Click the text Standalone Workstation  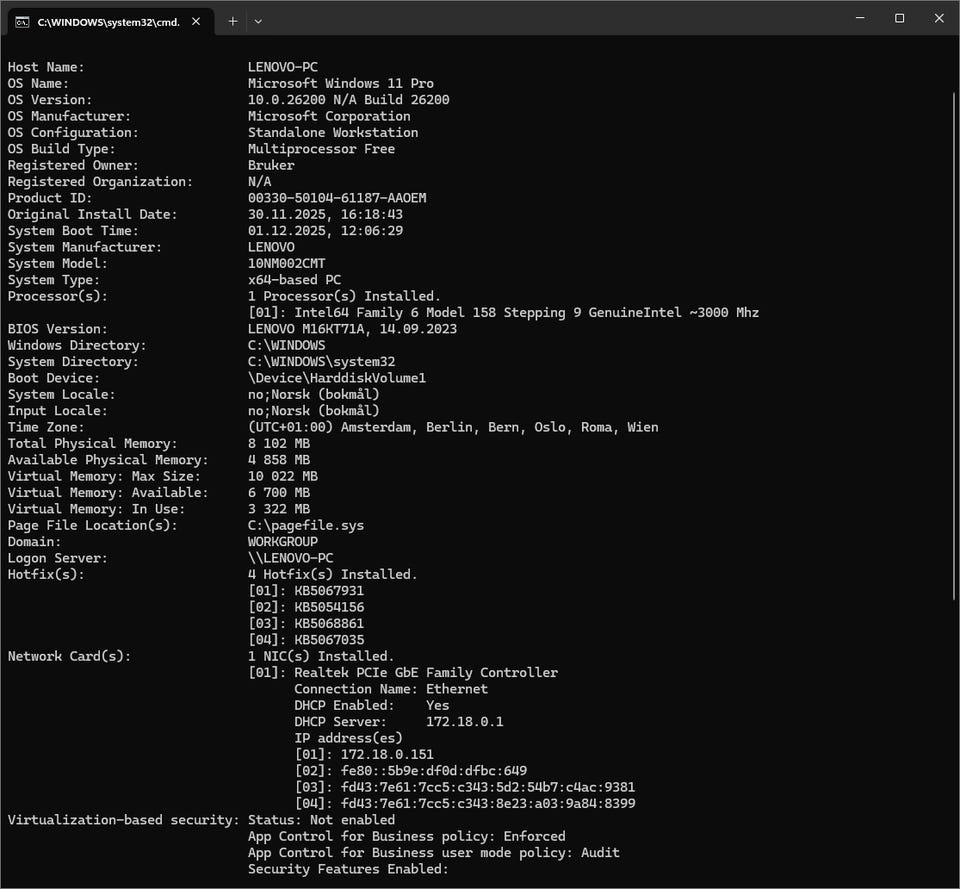(x=333, y=132)
